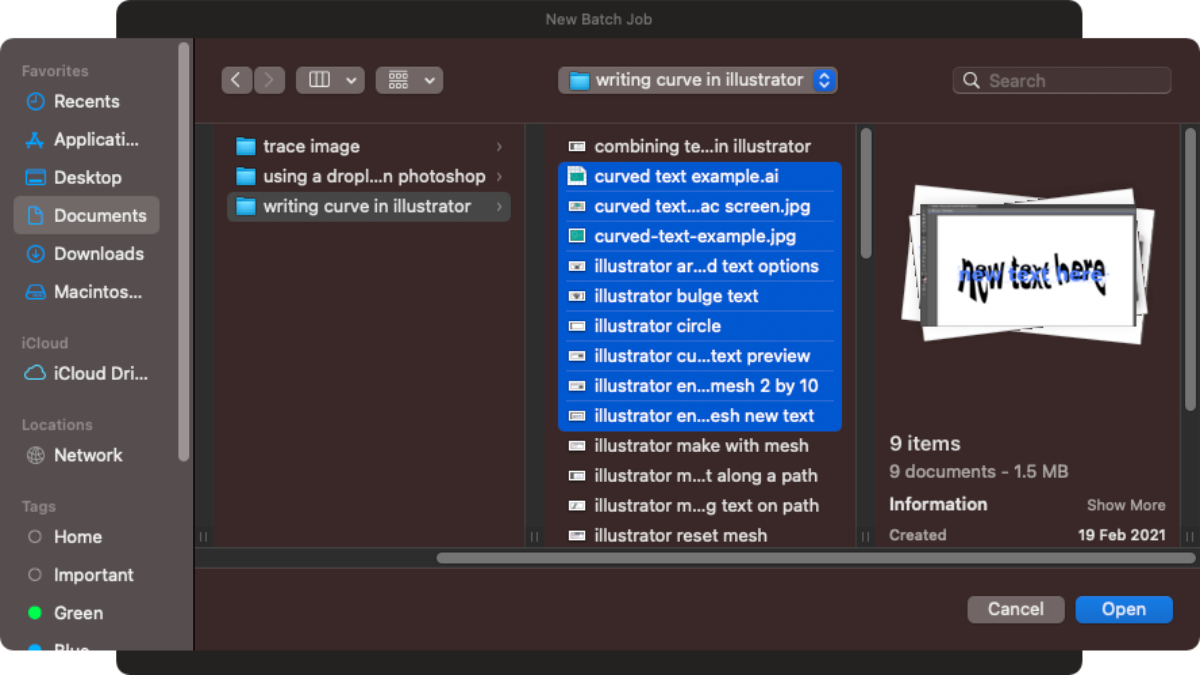The height and width of the screenshot is (675, 1200).
Task: Open Network in the sidebar
Action: coord(86,455)
